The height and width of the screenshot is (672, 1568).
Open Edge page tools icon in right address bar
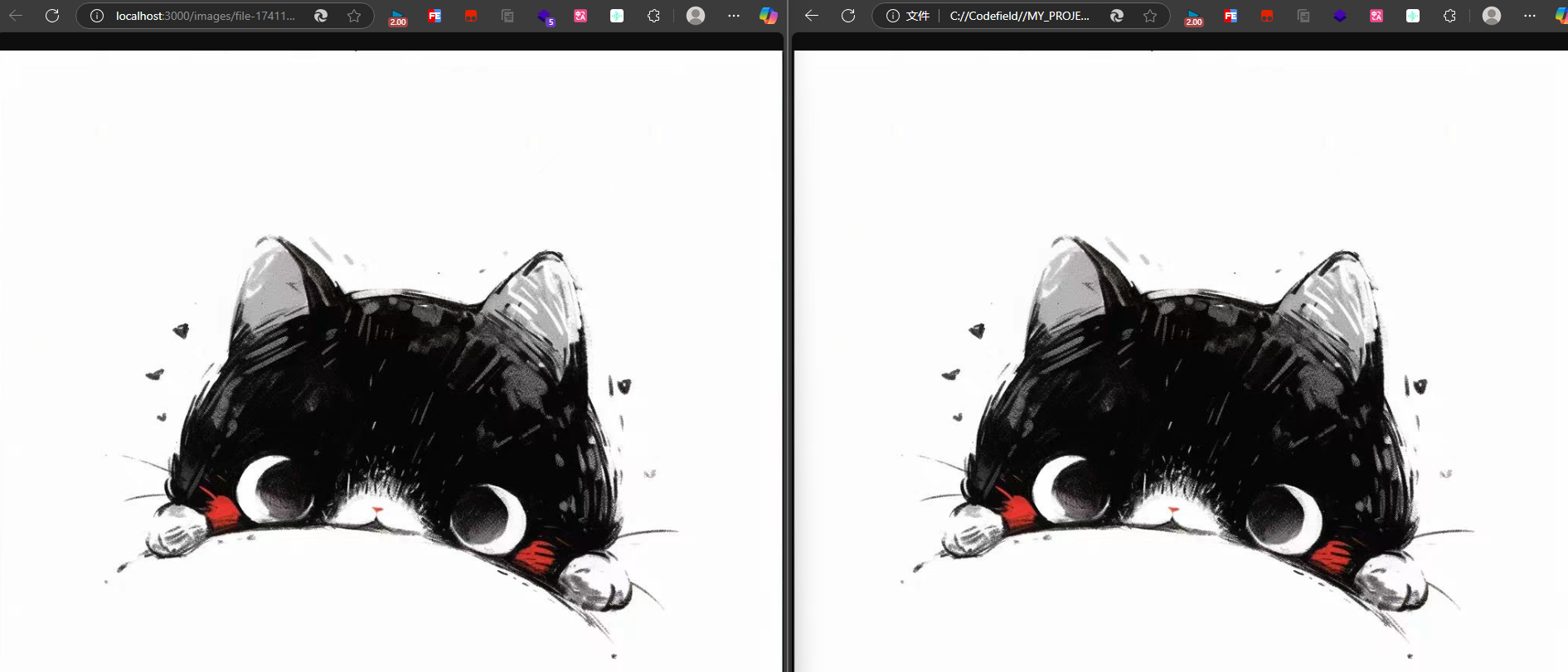pos(1117,16)
